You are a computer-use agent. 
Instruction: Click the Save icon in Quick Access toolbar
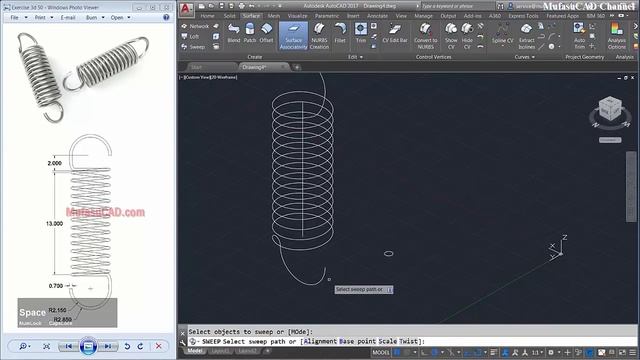[x=222, y=6]
